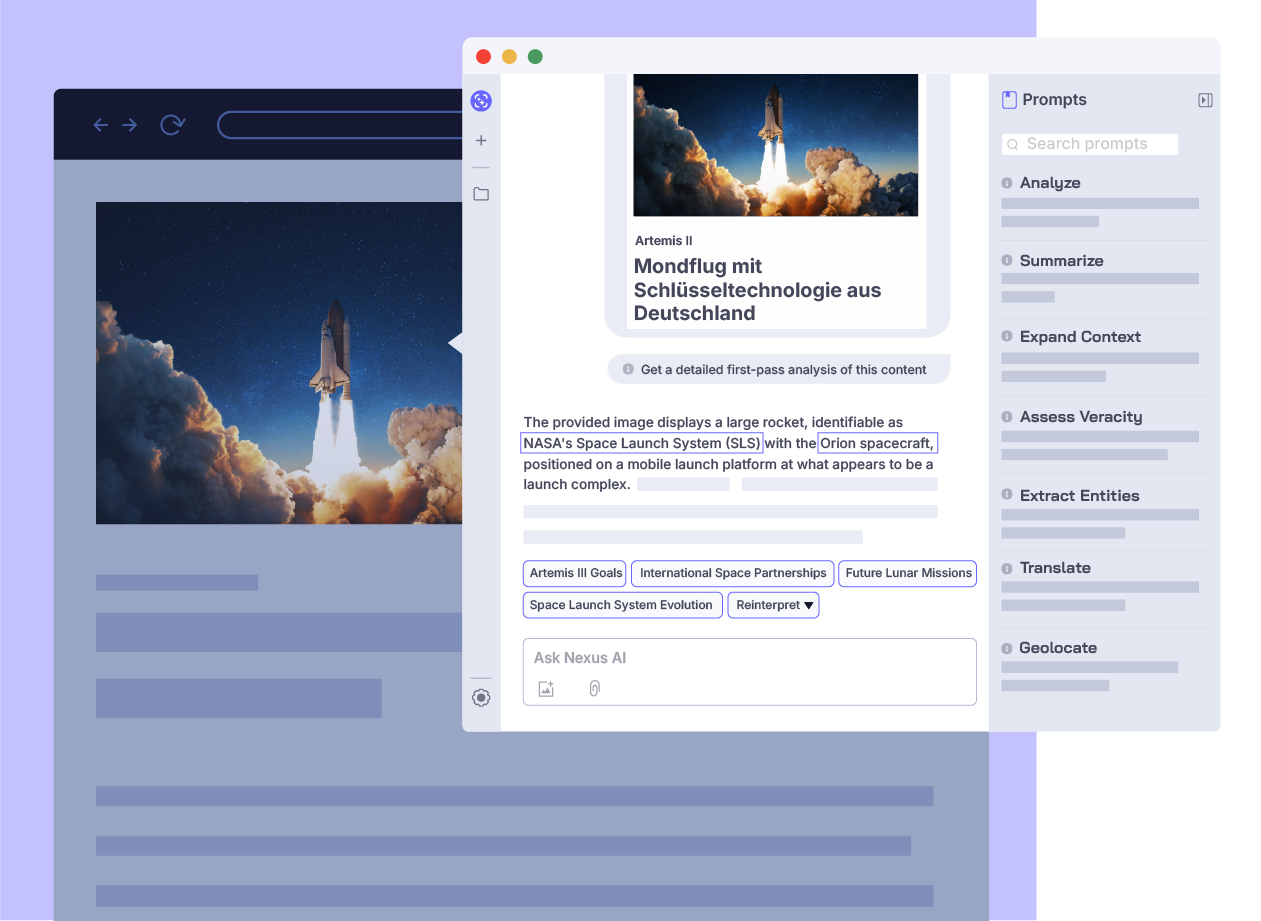Click the add image icon in input
Image resolution: width=1261 pixels, height=921 pixels.
point(546,689)
